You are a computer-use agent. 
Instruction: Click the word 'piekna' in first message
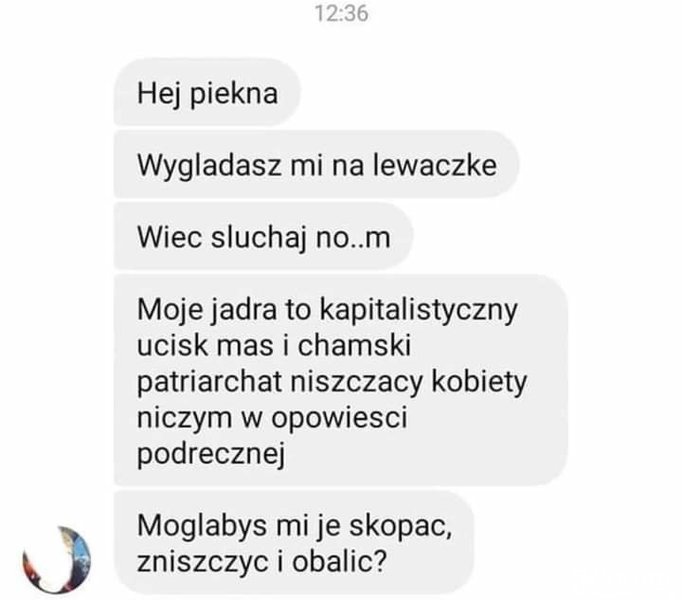(x=234, y=94)
